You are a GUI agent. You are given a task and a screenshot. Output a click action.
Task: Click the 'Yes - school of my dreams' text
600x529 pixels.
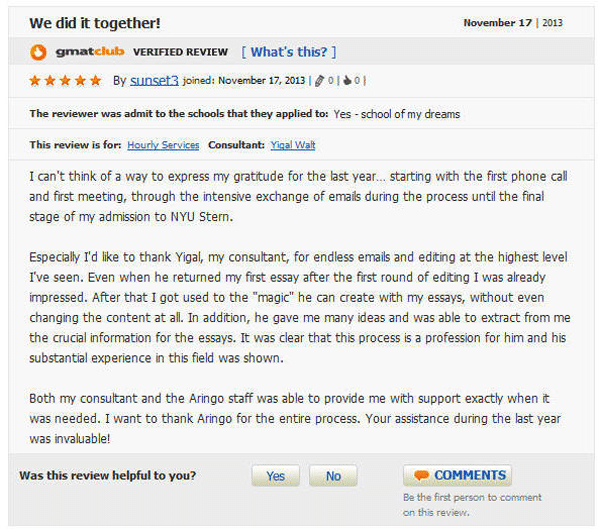coord(396,114)
